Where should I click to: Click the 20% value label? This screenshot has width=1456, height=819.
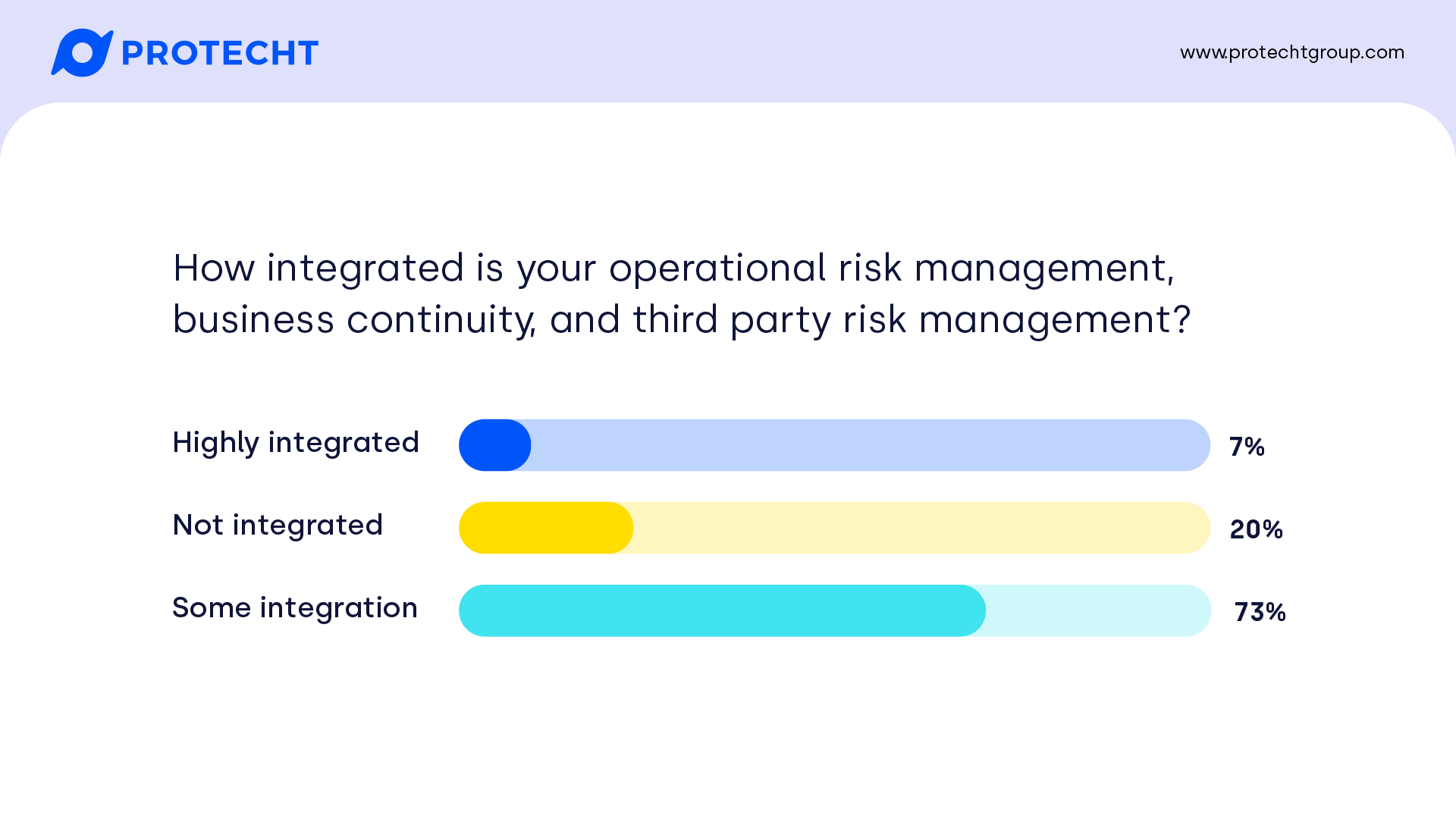tap(1256, 529)
